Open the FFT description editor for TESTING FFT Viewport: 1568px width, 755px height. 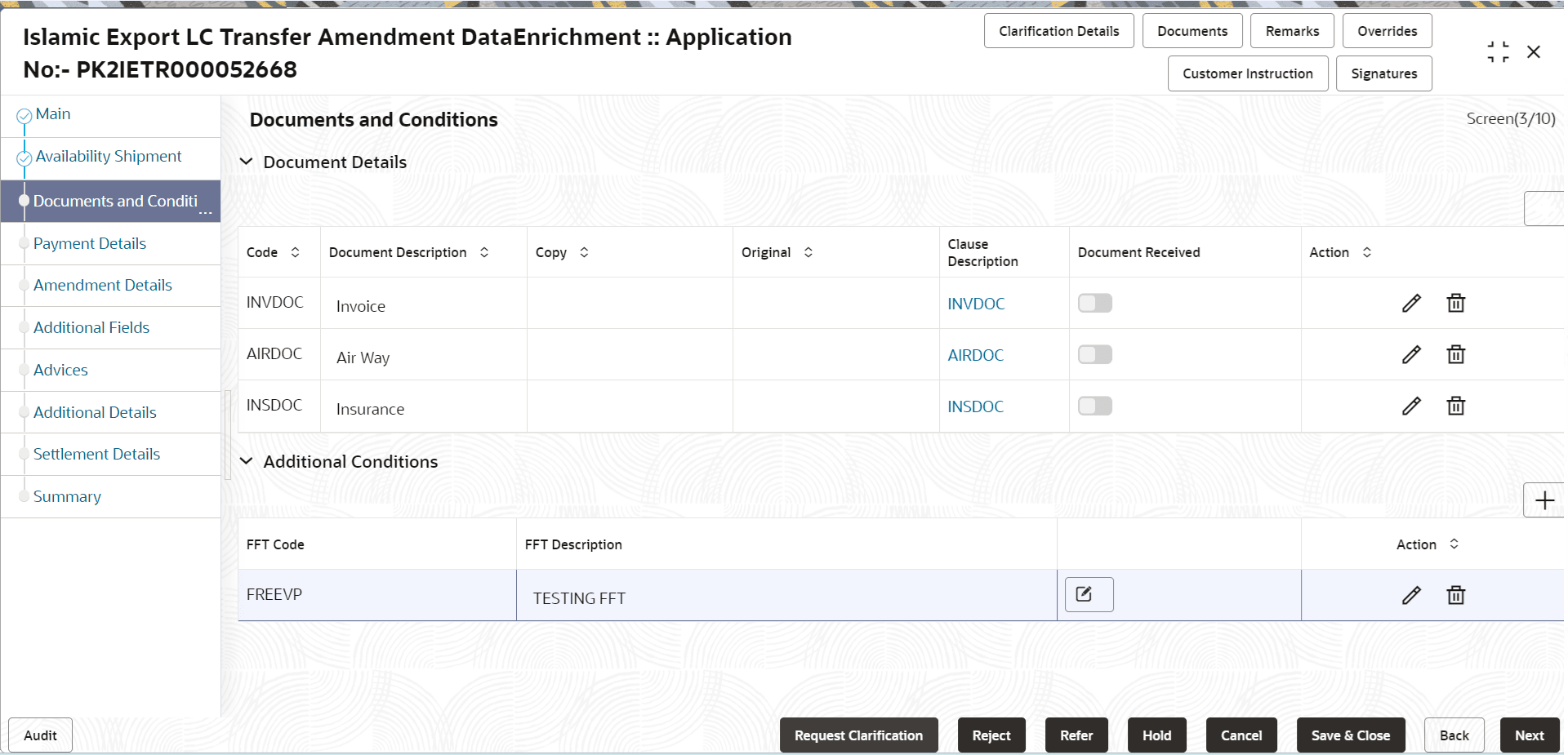tap(1088, 594)
